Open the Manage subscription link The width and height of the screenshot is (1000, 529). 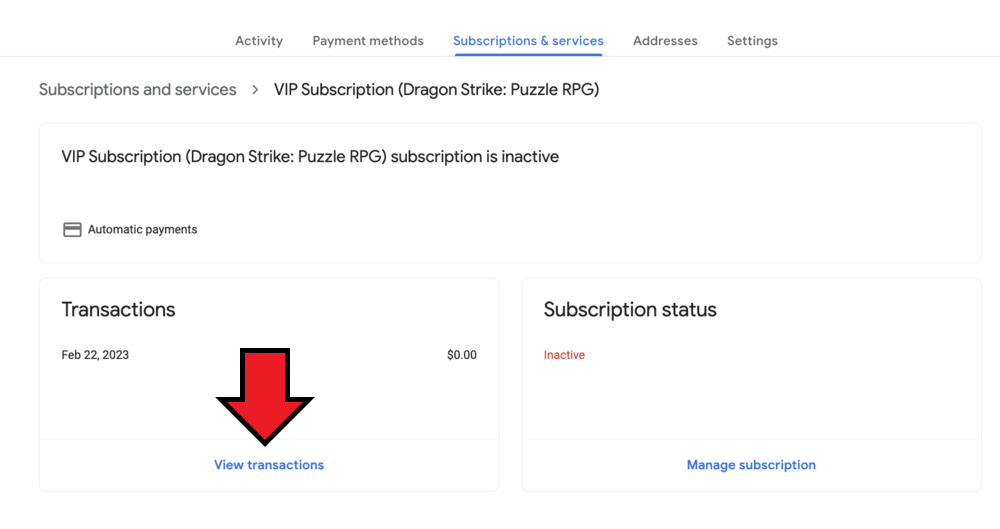(x=751, y=465)
